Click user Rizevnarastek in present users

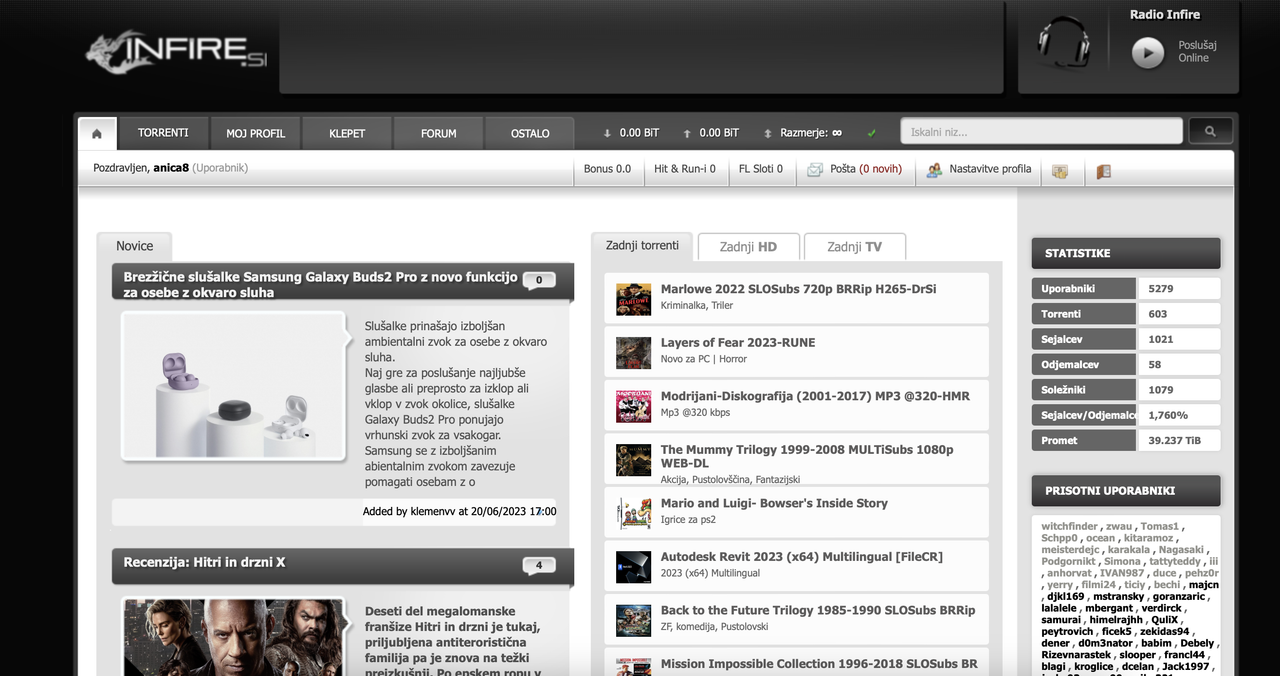click(1076, 655)
